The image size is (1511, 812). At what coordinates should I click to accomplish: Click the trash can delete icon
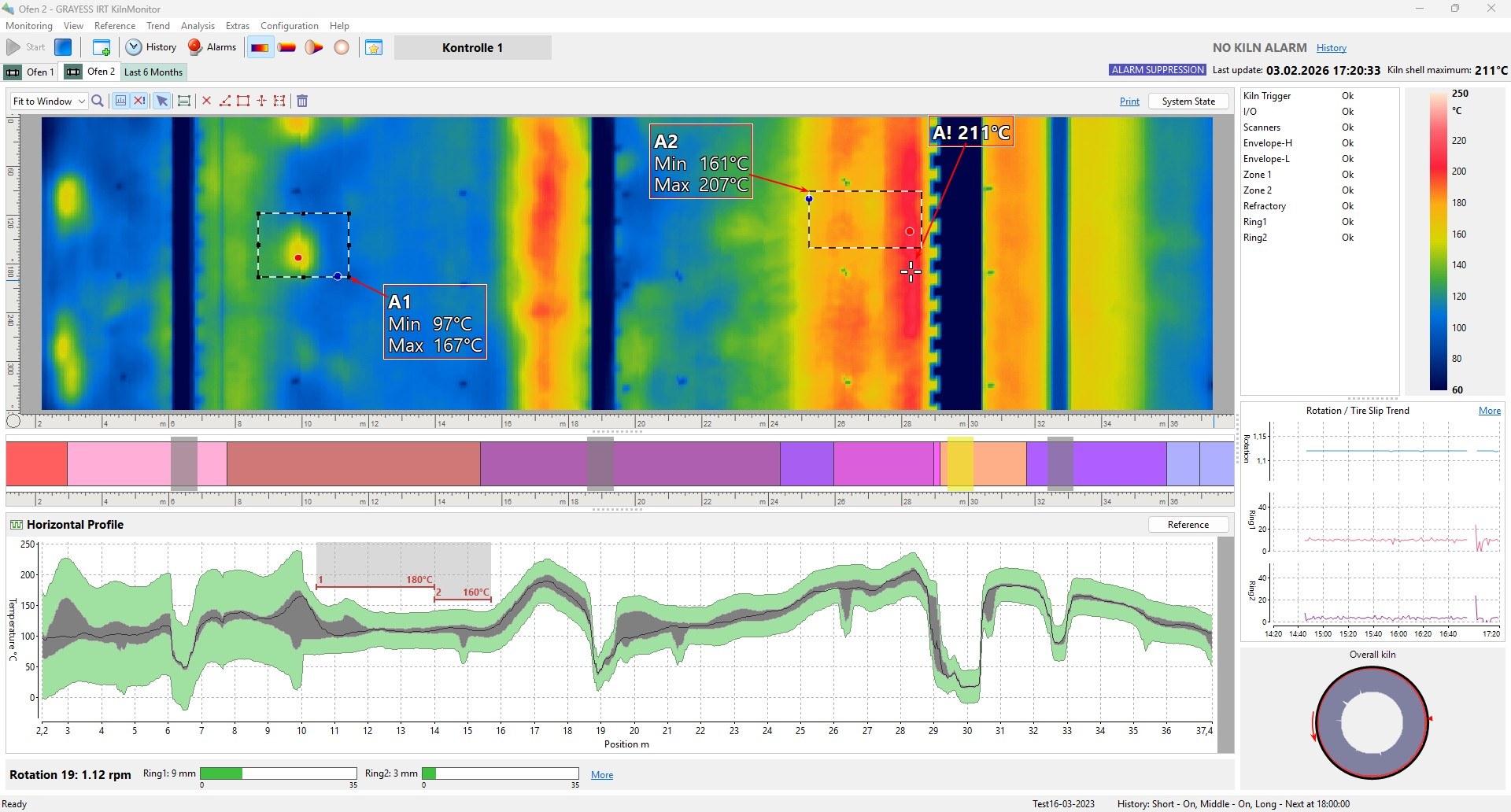pos(301,101)
